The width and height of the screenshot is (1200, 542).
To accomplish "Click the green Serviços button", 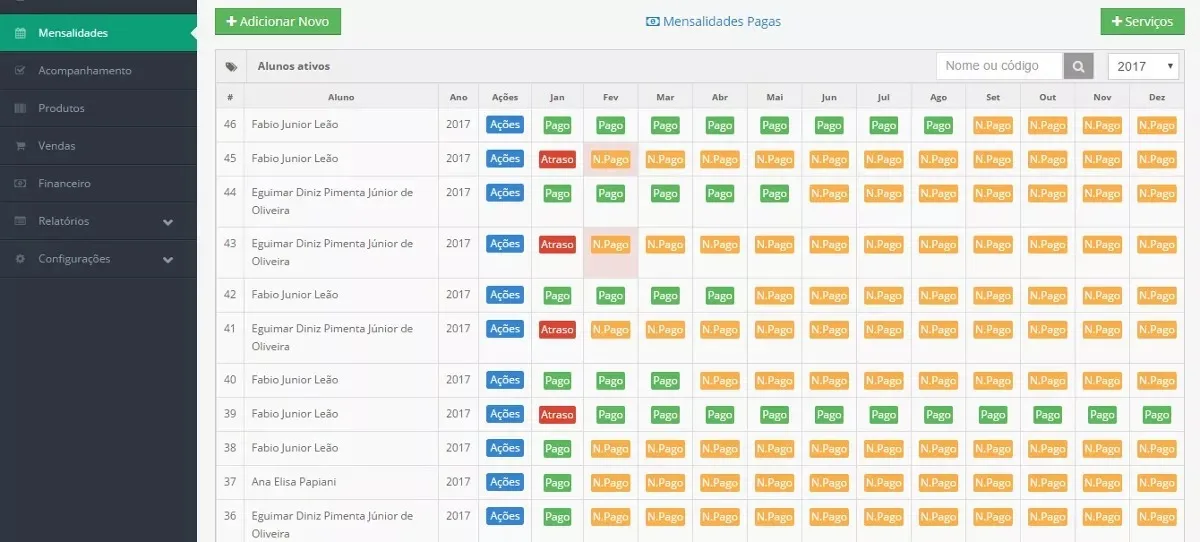I will coord(1142,22).
